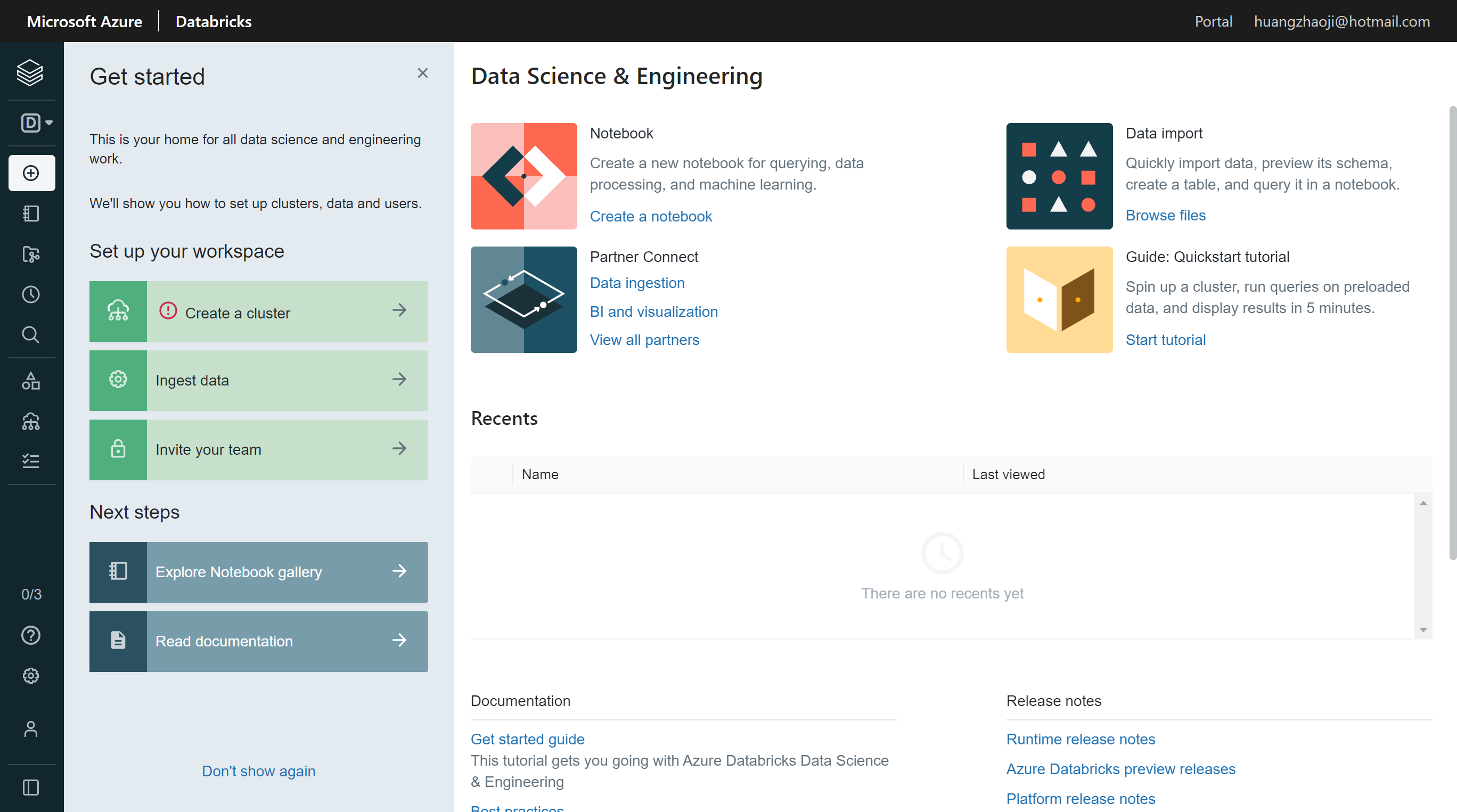Switch to the Portal view

(x=1213, y=21)
